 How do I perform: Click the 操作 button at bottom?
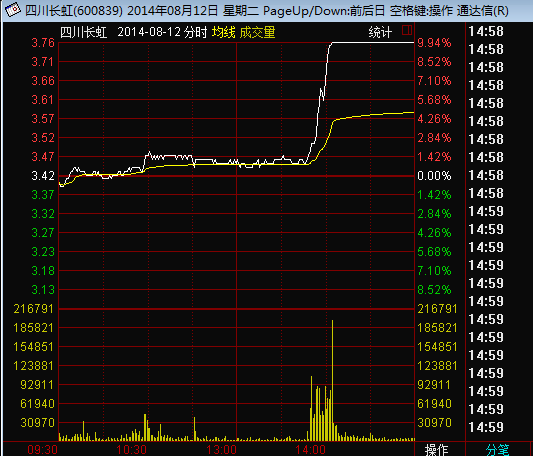pyautogui.click(x=436, y=450)
